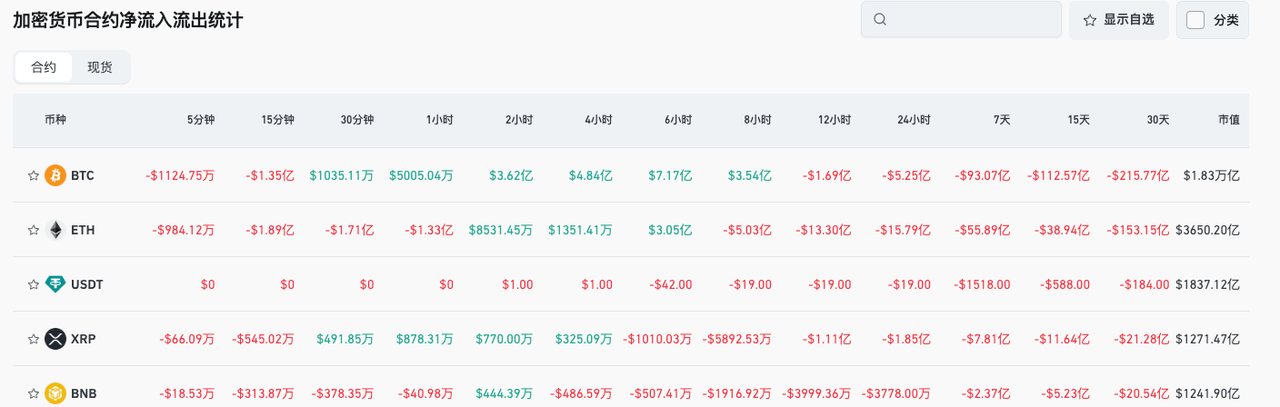Switch to the 现货 tab
1280x407 pixels.
point(100,68)
